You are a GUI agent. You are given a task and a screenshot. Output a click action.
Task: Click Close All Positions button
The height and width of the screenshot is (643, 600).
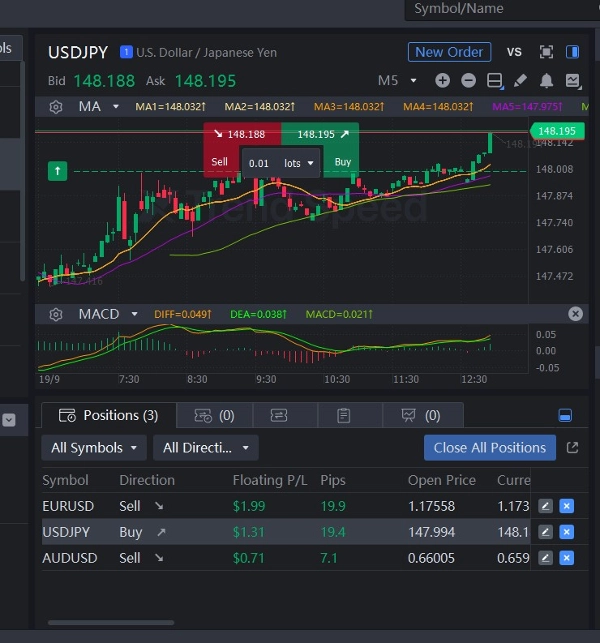tap(490, 447)
